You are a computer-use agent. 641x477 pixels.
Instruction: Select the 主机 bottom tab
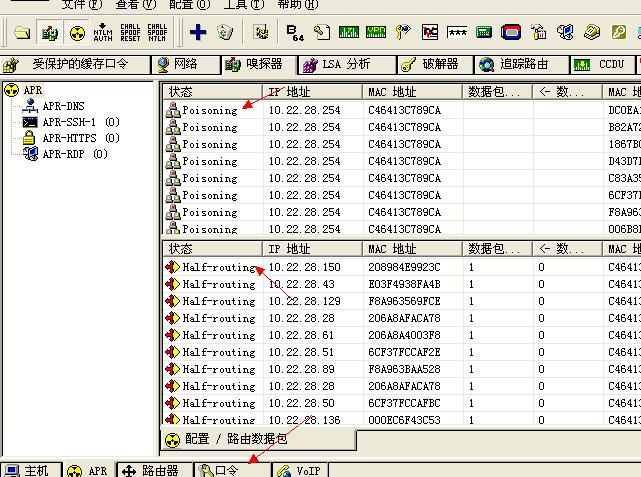tap(31, 470)
